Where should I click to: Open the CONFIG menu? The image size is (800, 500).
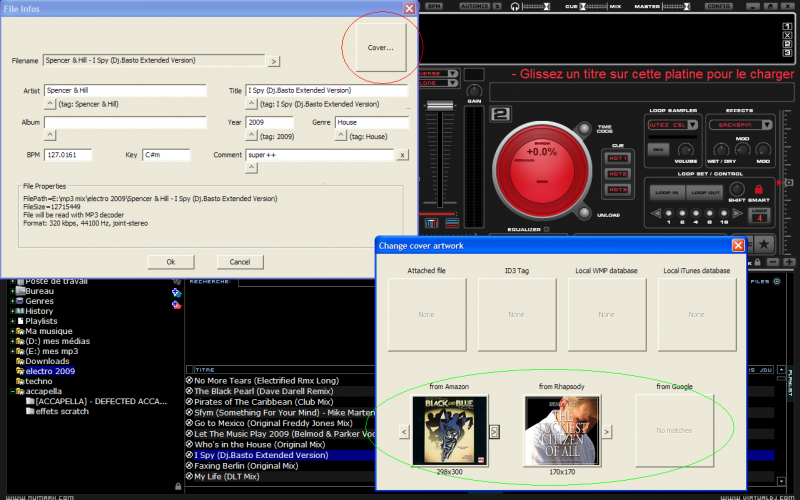click(x=718, y=6)
